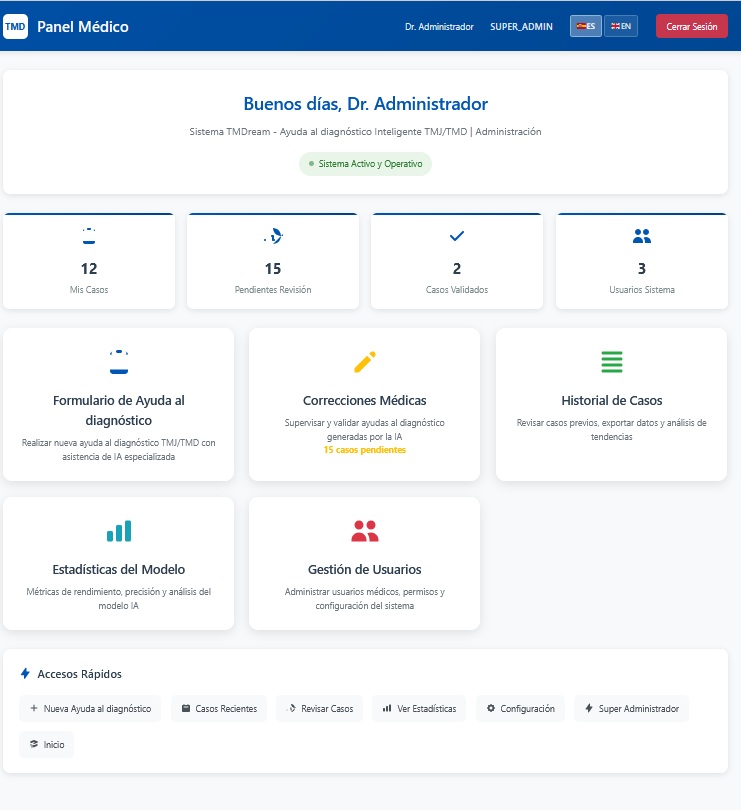Click the TMD logo in the header
The height and width of the screenshot is (810, 741).
16,26
